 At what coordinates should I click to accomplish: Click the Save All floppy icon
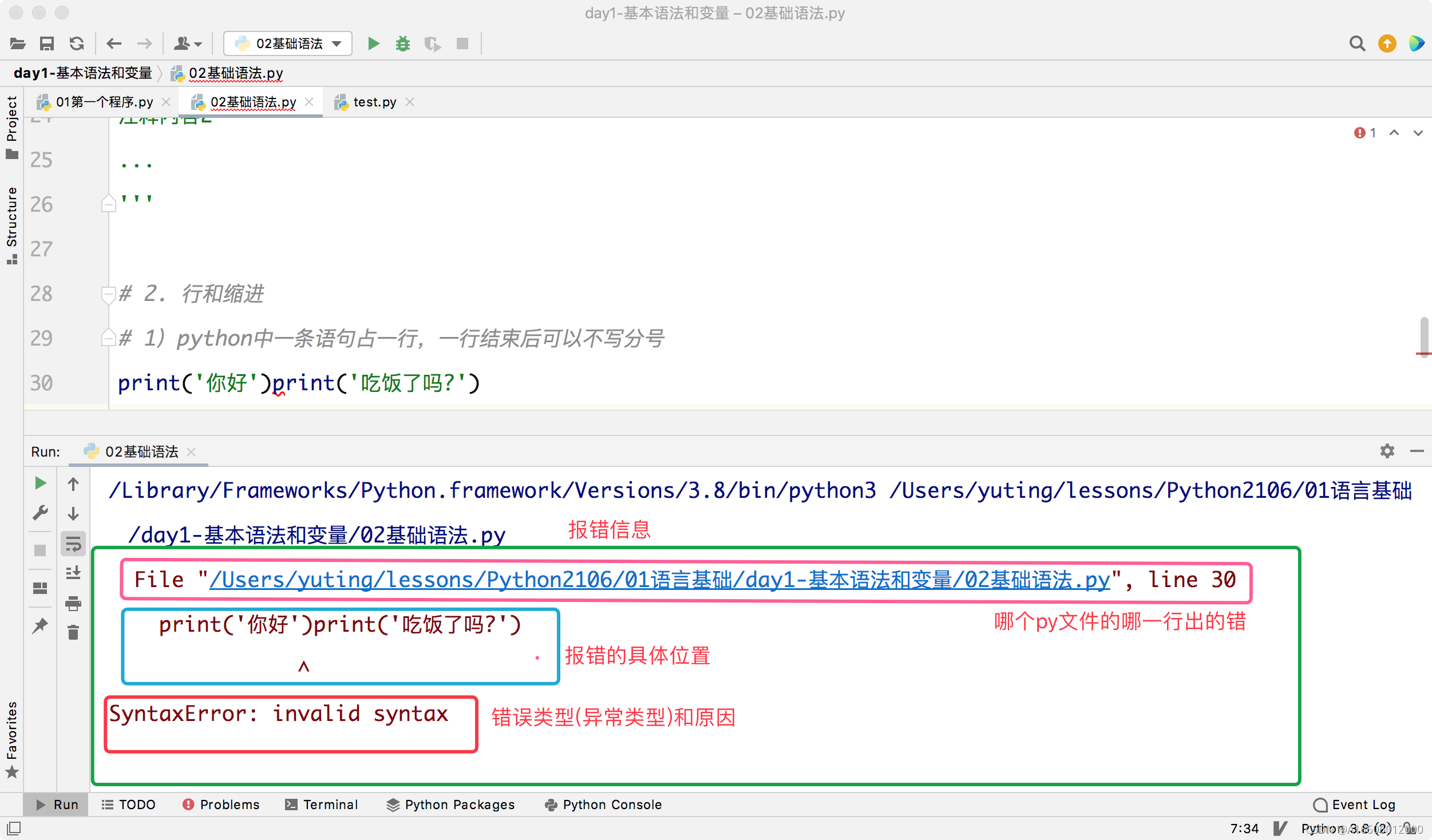pyautogui.click(x=47, y=43)
